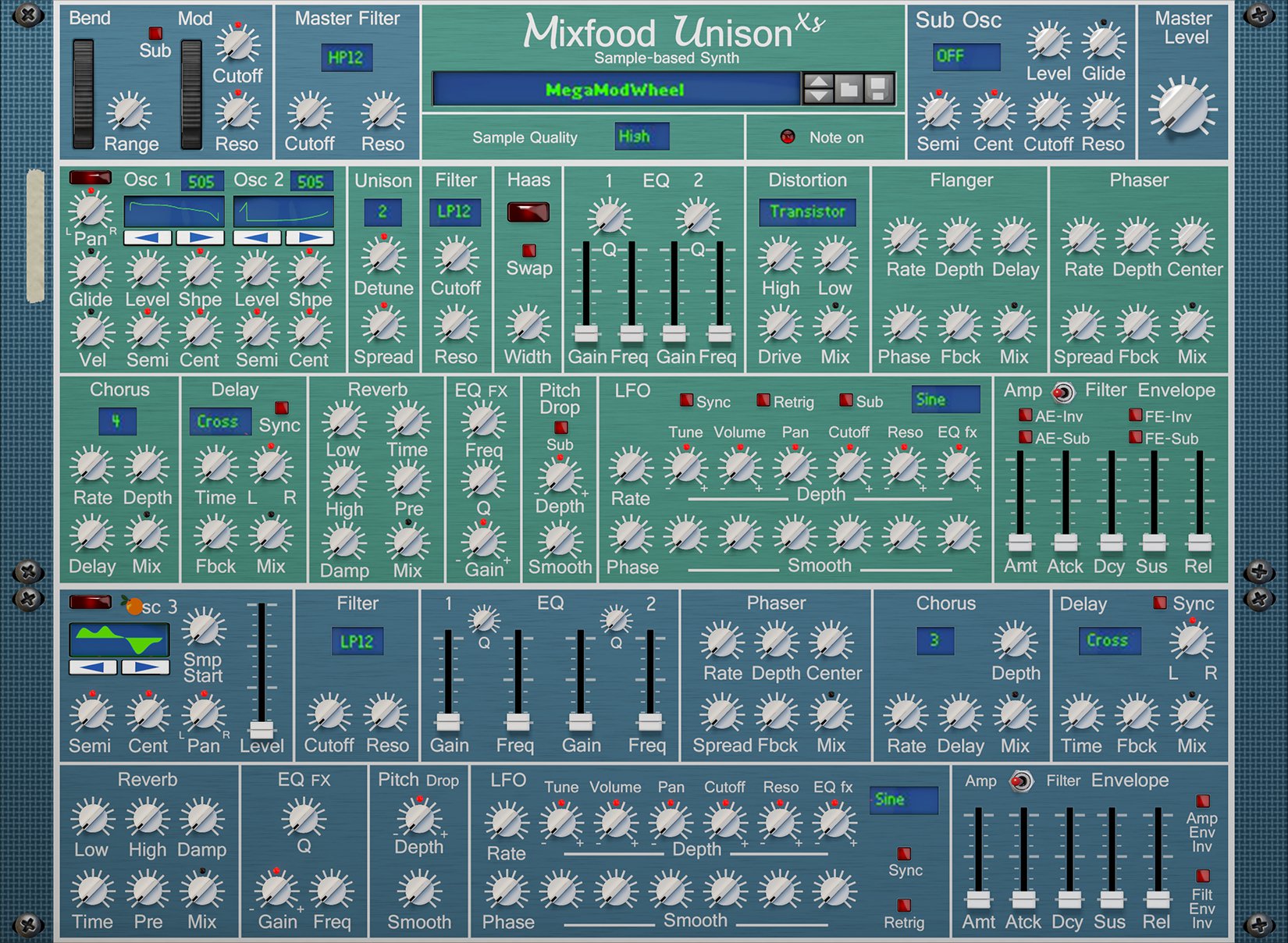Click the Osc 1 505 sample display
This screenshot has width=1288, height=943.
[x=201, y=181]
